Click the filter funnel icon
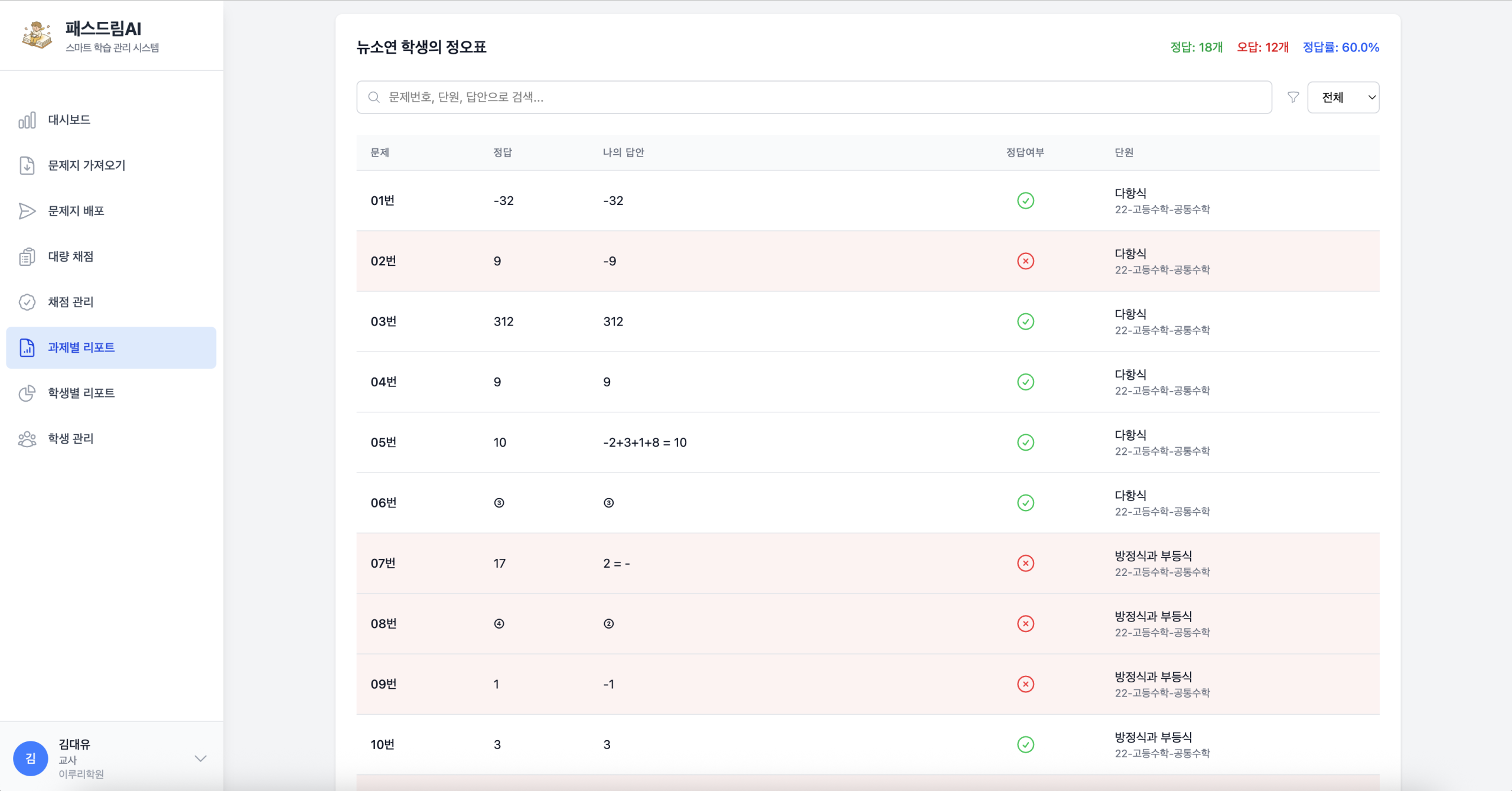1512x791 pixels. [x=1293, y=97]
